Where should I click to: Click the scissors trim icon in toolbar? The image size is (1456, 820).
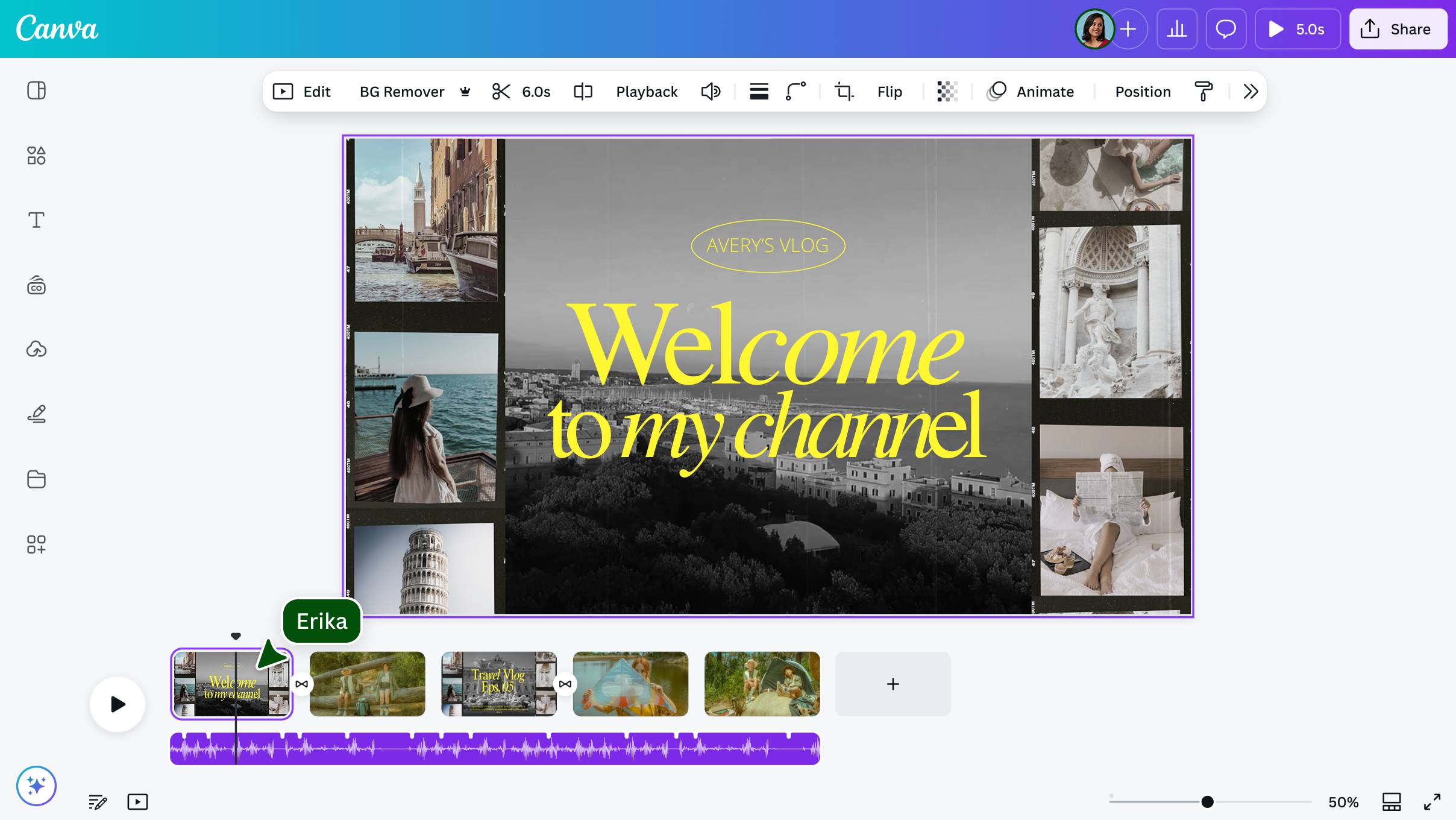click(501, 91)
